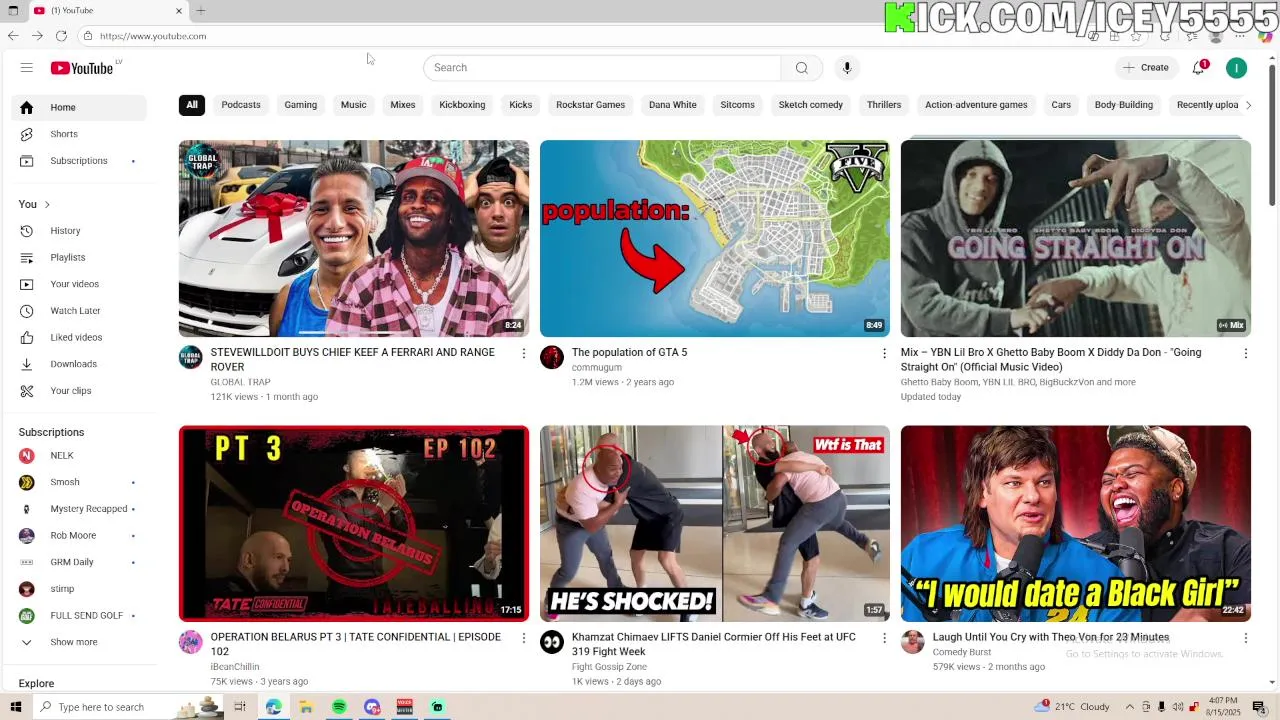Open the notifications bell

[x=1198, y=68]
